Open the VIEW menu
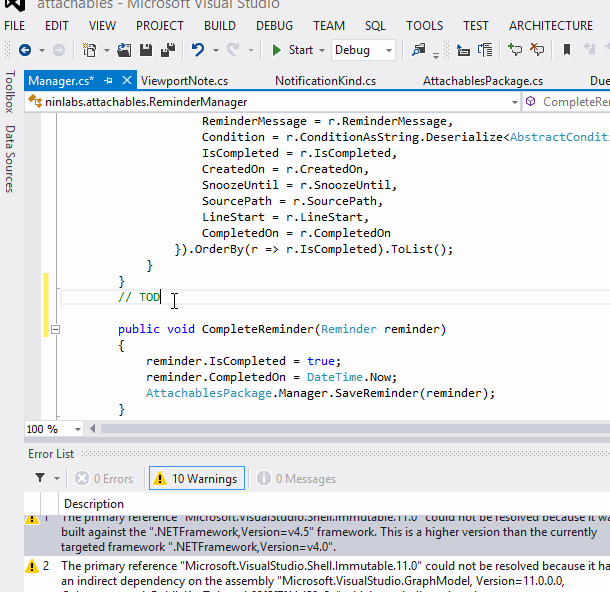 coord(102,26)
